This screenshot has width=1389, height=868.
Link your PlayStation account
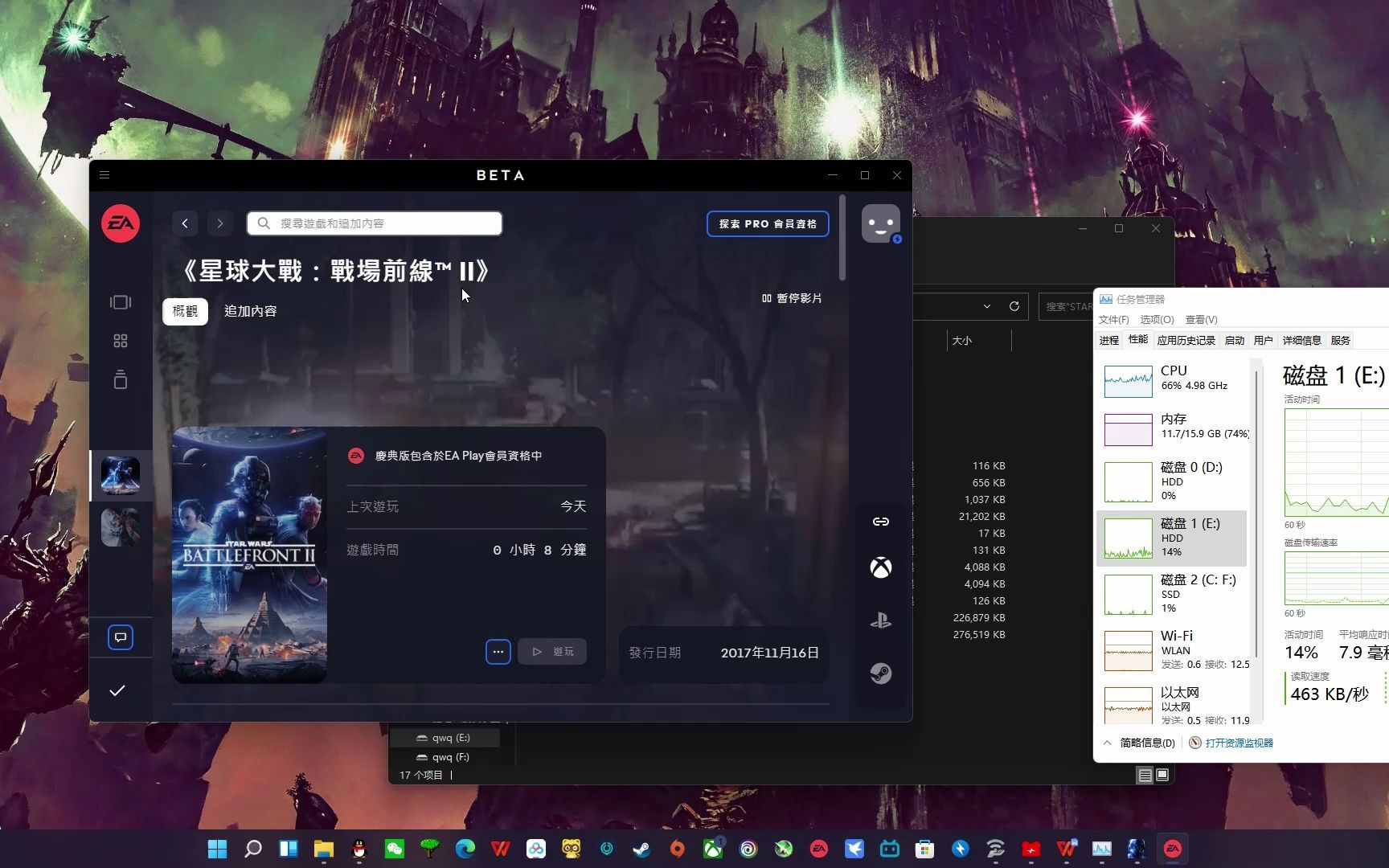pyautogui.click(x=880, y=620)
